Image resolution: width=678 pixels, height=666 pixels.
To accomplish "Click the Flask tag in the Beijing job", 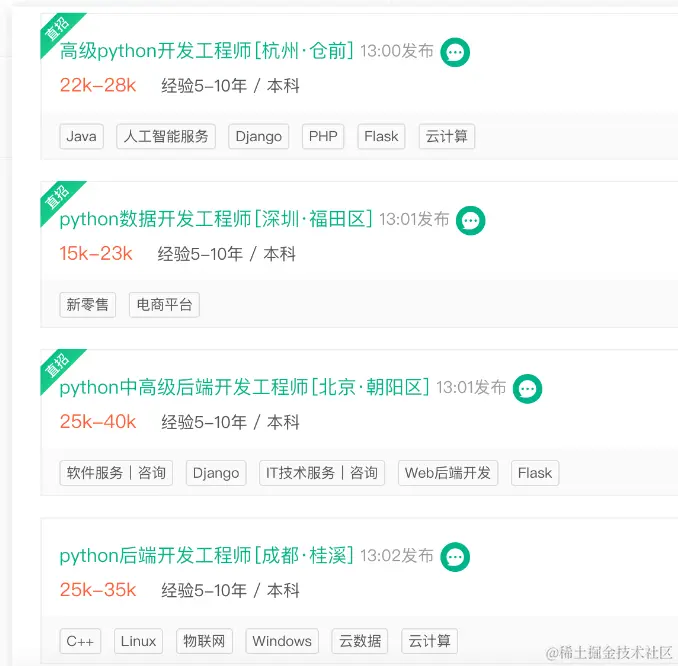I will pyautogui.click(x=535, y=473).
